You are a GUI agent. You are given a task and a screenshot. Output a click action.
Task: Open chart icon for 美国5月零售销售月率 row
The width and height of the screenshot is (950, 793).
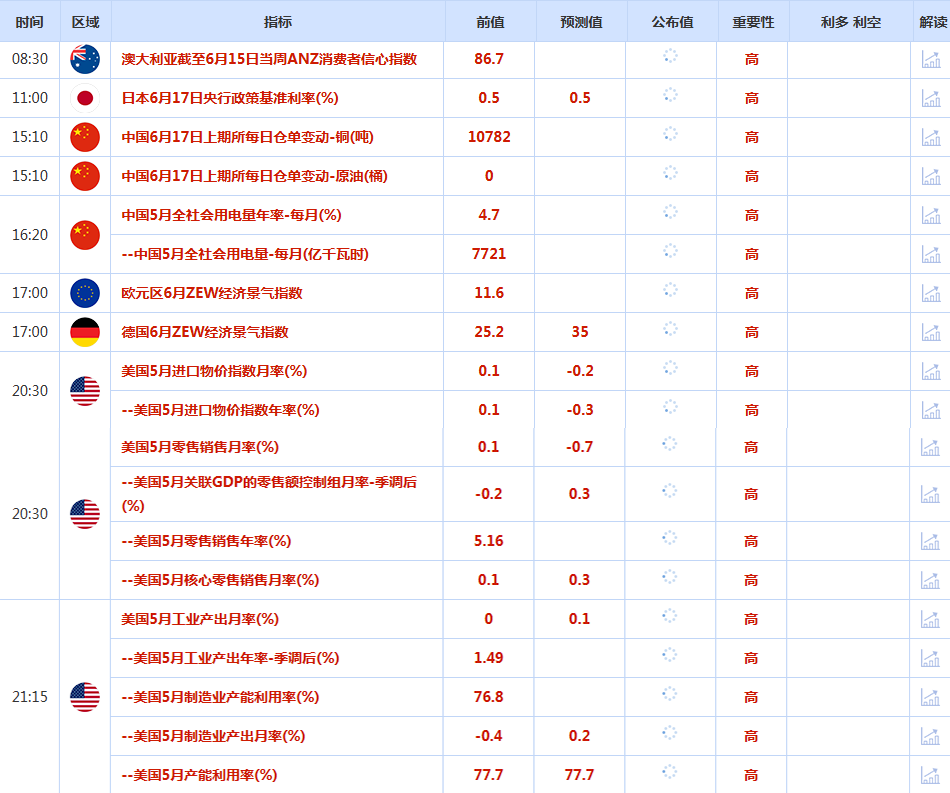click(930, 447)
